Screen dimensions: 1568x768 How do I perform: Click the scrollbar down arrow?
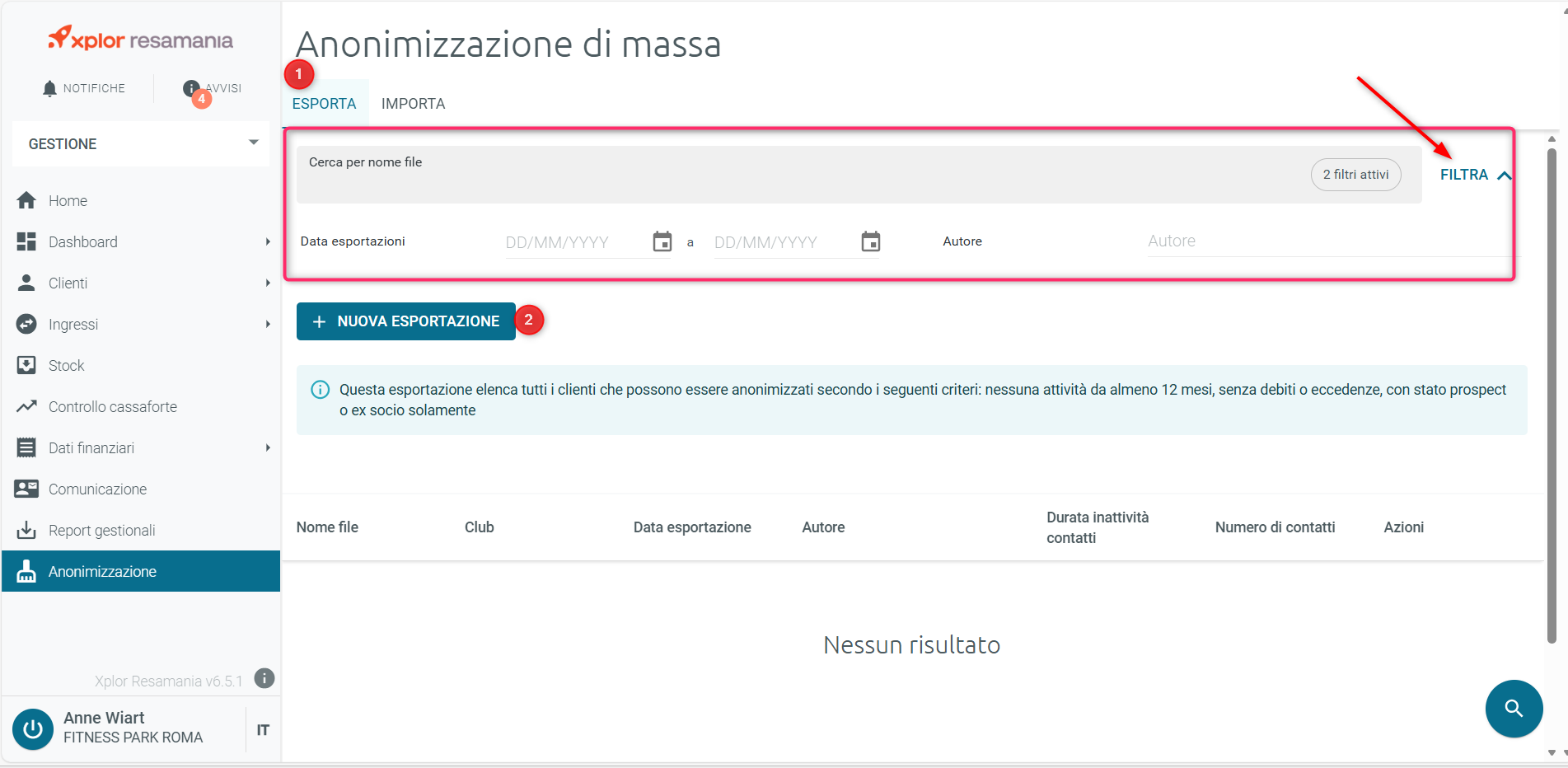click(x=1552, y=752)
